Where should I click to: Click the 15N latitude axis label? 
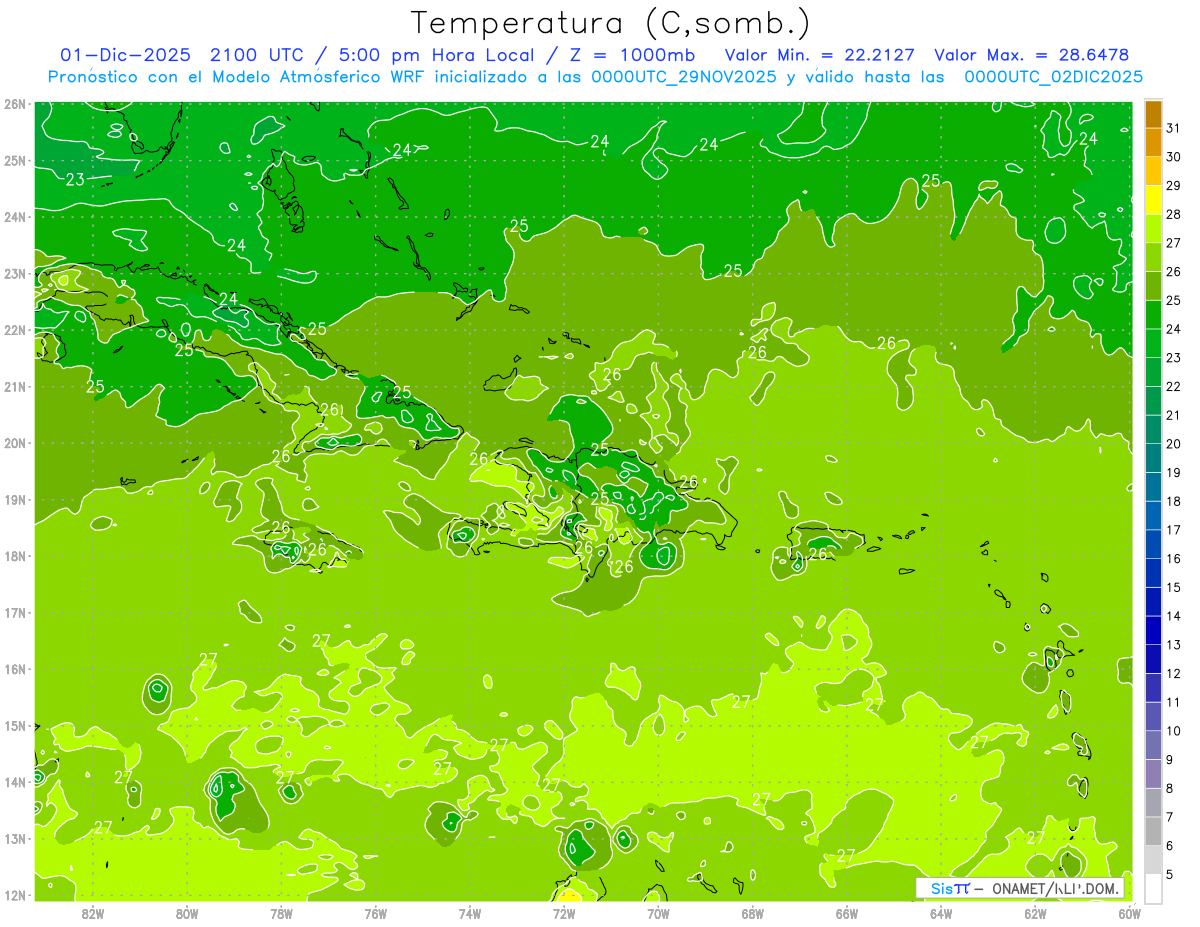click(x=15, y=725)
